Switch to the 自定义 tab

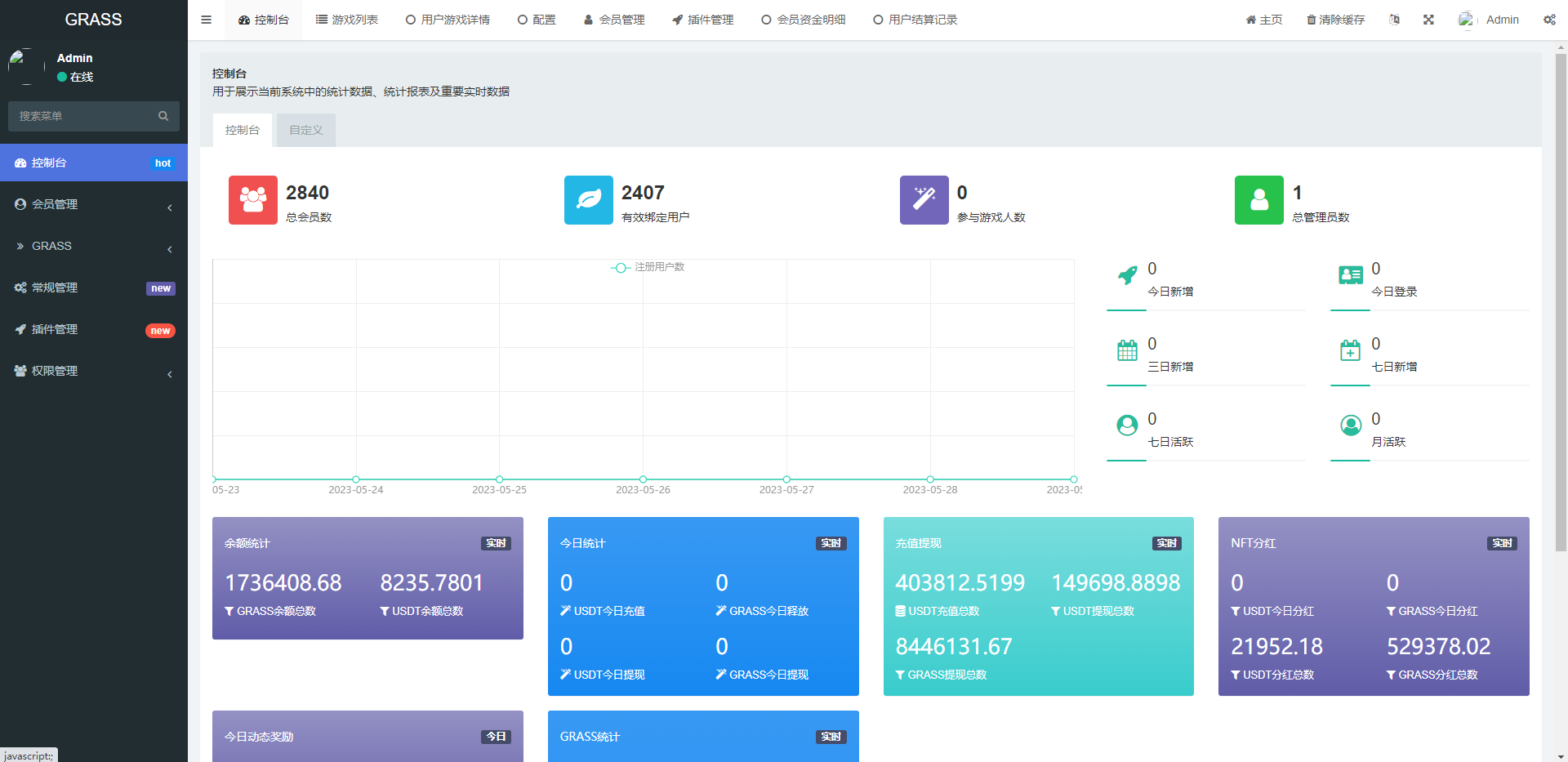(x=305, y=129)
